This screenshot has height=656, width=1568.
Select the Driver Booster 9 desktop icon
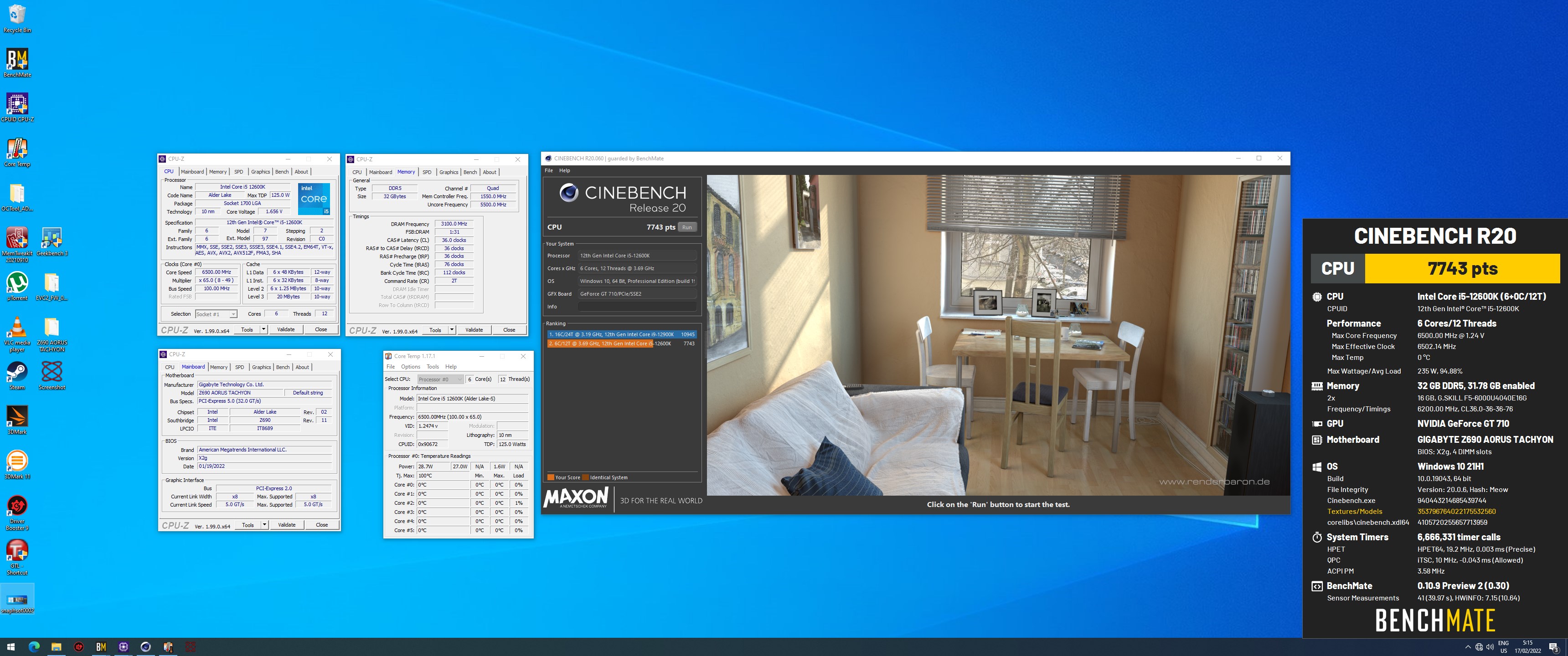[17, 512]
